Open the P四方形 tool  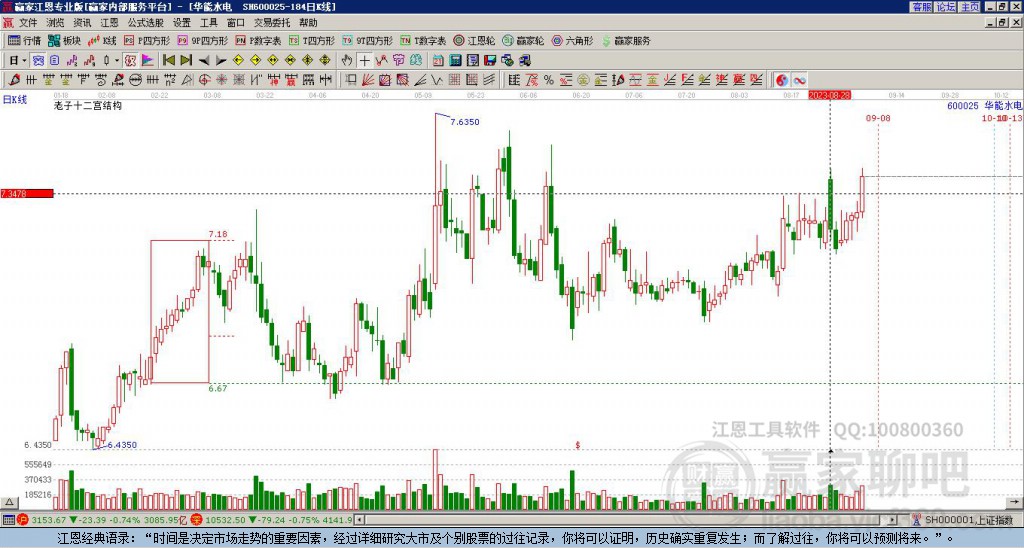click(x=146, y=40)
